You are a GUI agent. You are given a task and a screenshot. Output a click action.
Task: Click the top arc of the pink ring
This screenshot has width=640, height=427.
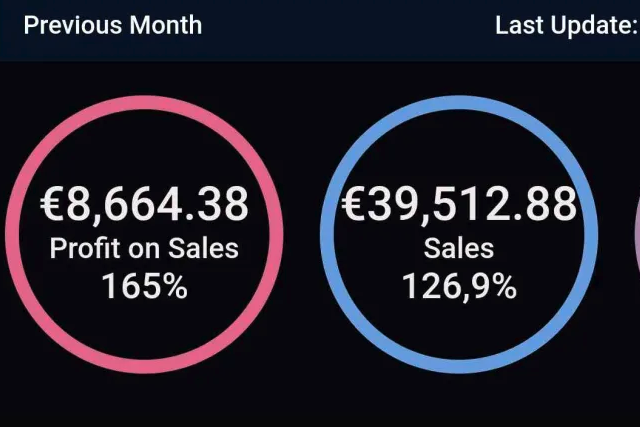(x=144, y=102)
